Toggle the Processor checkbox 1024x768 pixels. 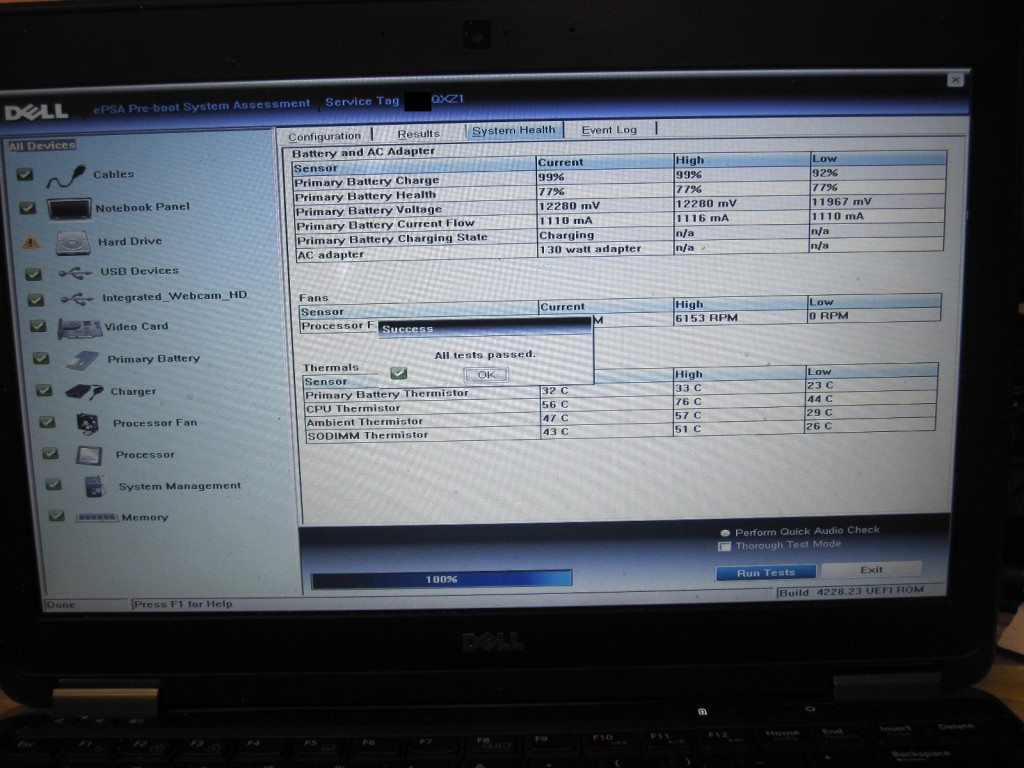point(50,453)
